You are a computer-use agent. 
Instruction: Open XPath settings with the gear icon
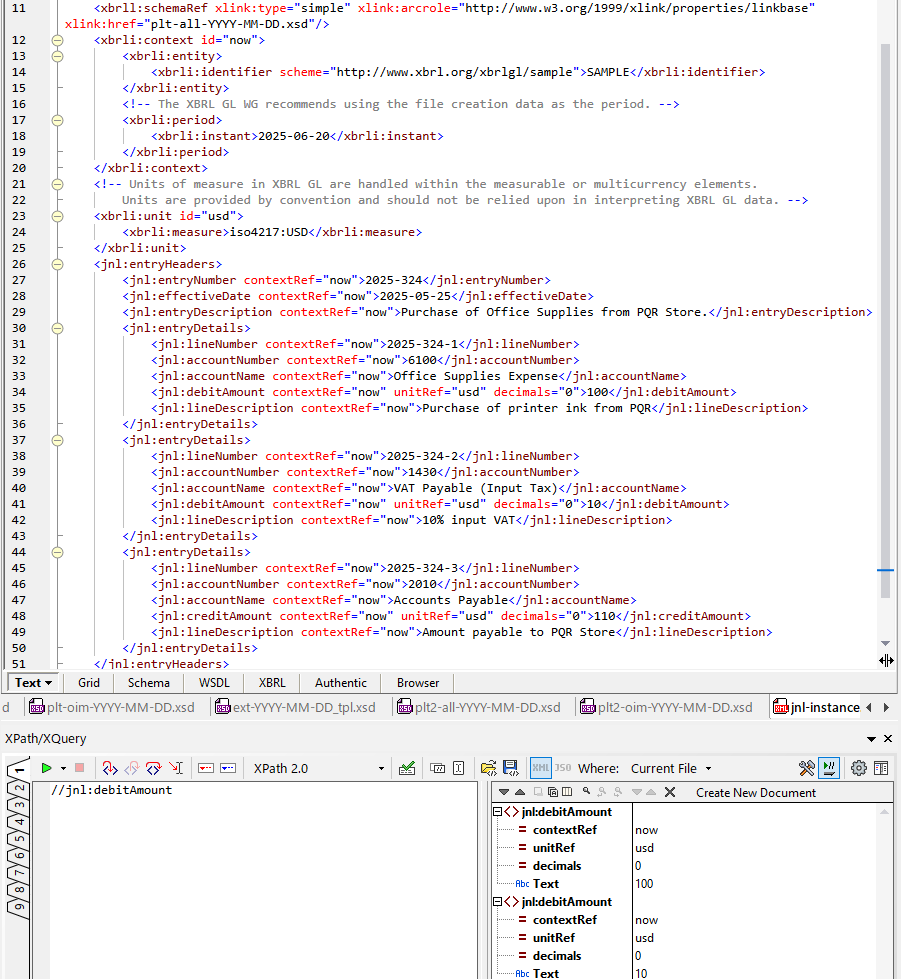(859, 768)
